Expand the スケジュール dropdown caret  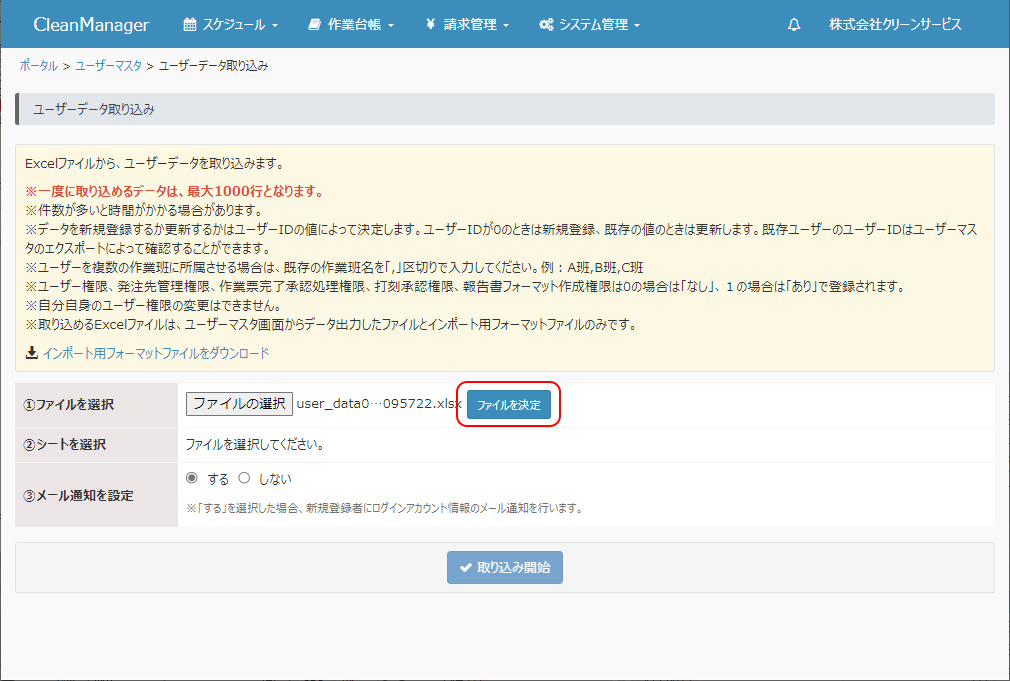pyautogui.click(x=275, y=26)
